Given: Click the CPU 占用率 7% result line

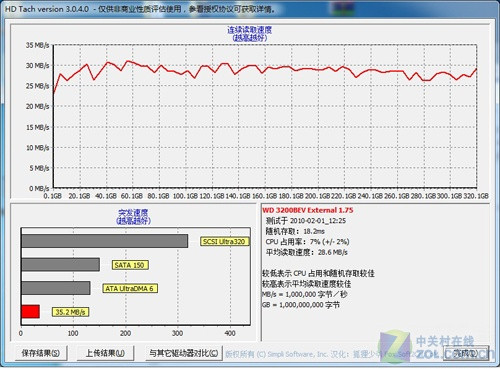Looking at the screenshot, I should coord(307,242).
